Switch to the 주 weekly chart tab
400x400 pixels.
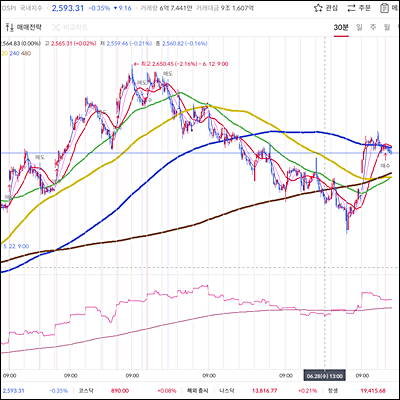[x=373, y=27]
